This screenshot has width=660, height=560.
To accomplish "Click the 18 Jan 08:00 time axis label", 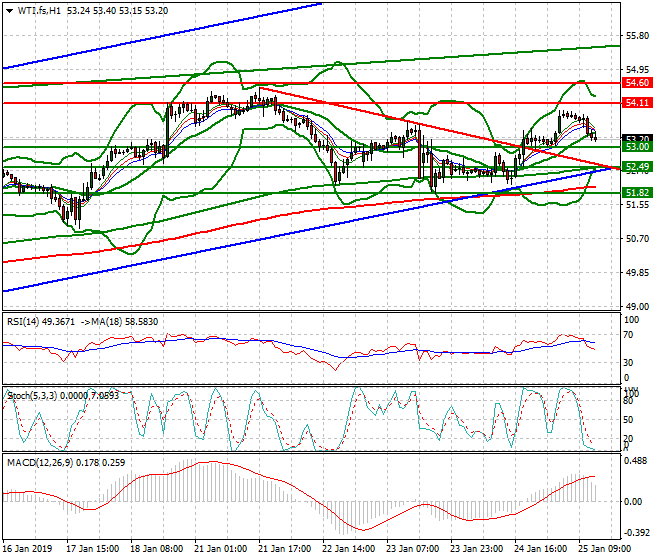I will point(157,549).
